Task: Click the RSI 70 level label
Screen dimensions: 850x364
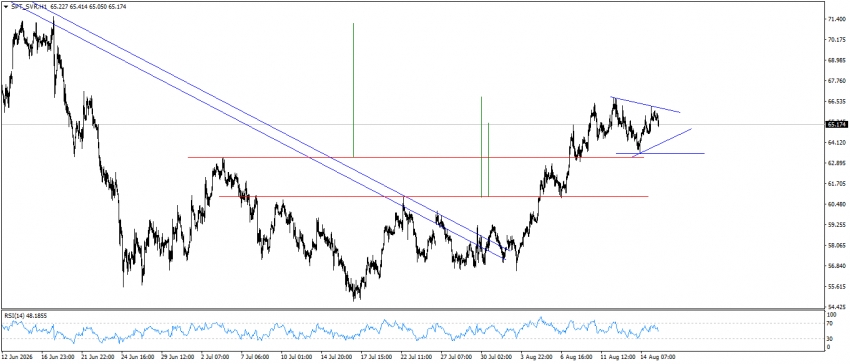Action: pos(830,323)
